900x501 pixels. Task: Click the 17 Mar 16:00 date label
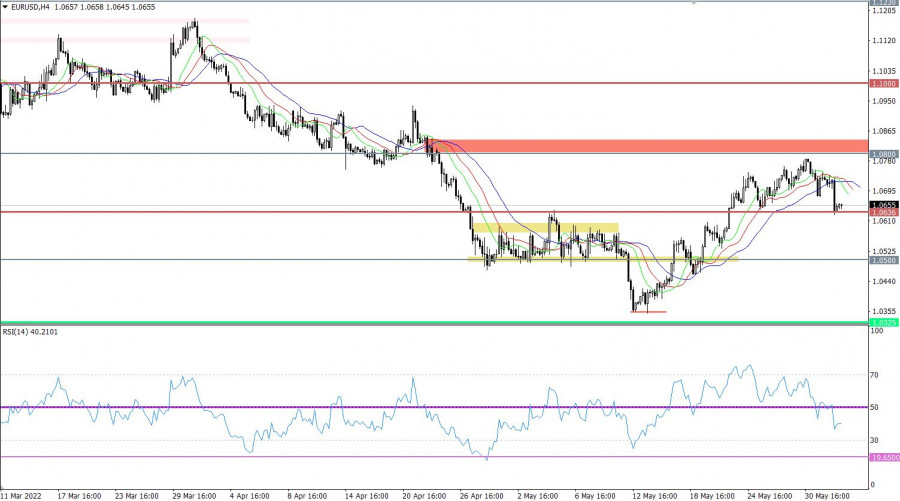pyautogui.click(x=79, y=496)
